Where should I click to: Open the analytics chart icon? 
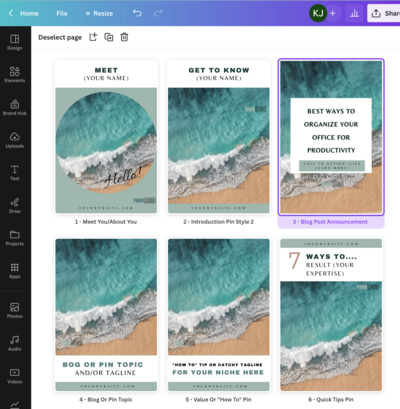(x=354, y=13)
